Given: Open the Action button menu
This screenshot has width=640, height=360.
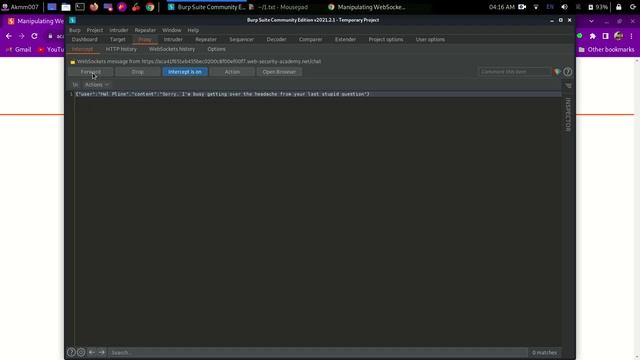Looking at the screenshot, I should 232,72.
